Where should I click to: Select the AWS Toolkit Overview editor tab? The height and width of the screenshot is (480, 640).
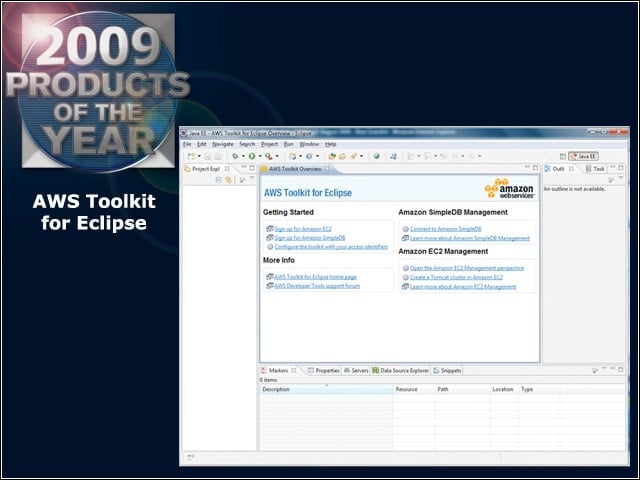tap(295, 169)
